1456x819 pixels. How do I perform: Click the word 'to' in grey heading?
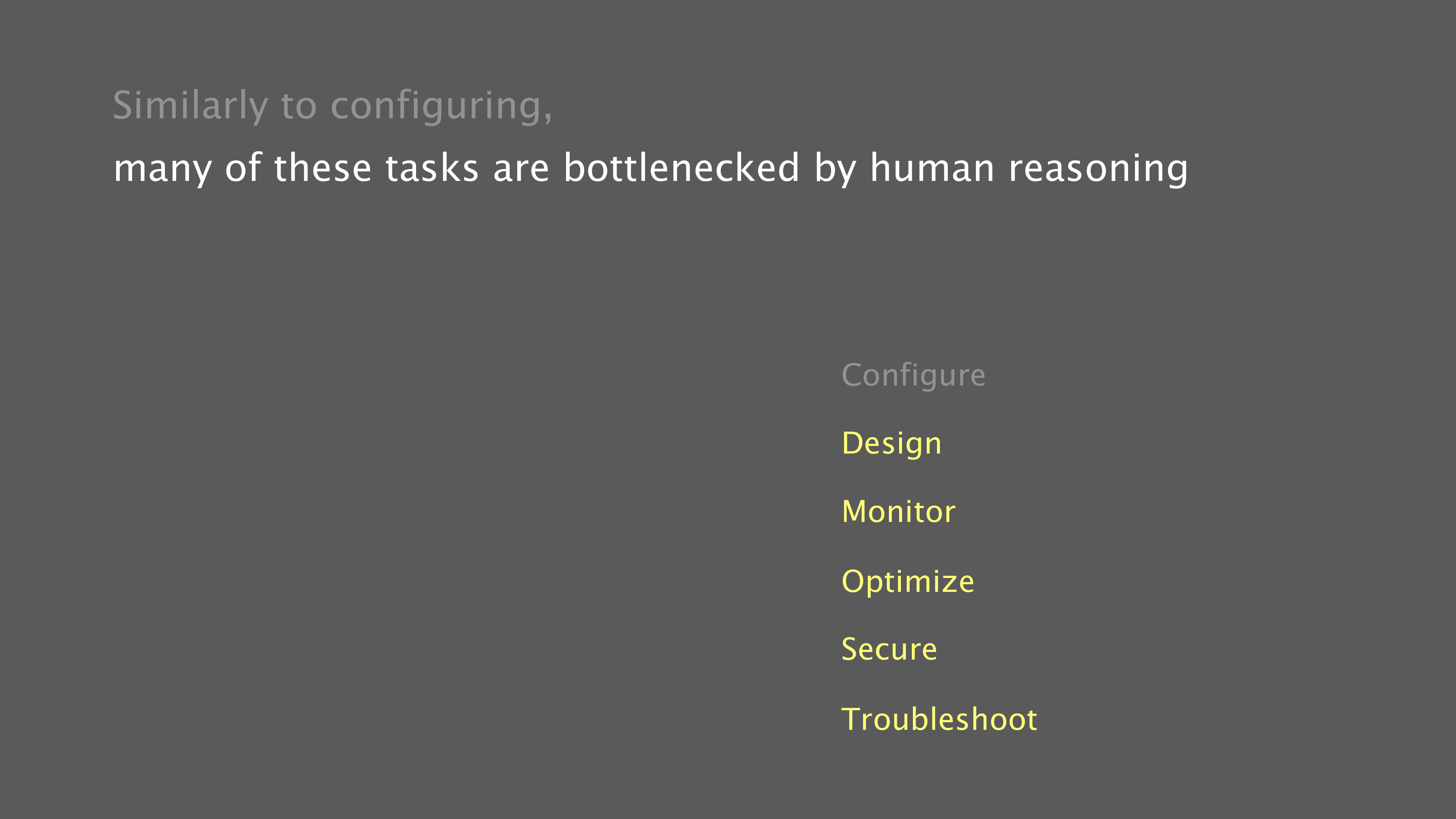[298, 106]
